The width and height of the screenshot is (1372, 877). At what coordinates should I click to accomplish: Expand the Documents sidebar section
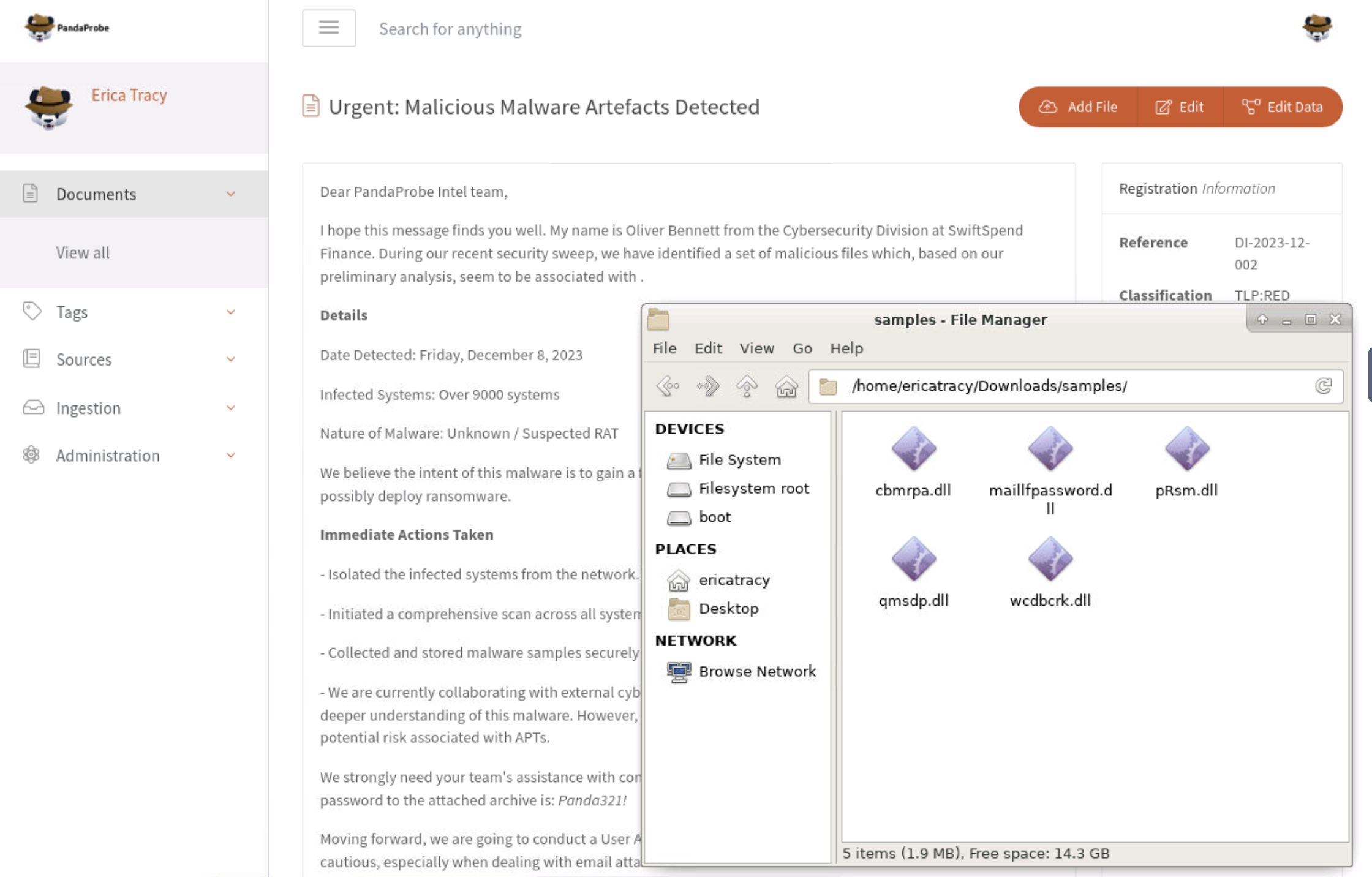coord(134,194)
